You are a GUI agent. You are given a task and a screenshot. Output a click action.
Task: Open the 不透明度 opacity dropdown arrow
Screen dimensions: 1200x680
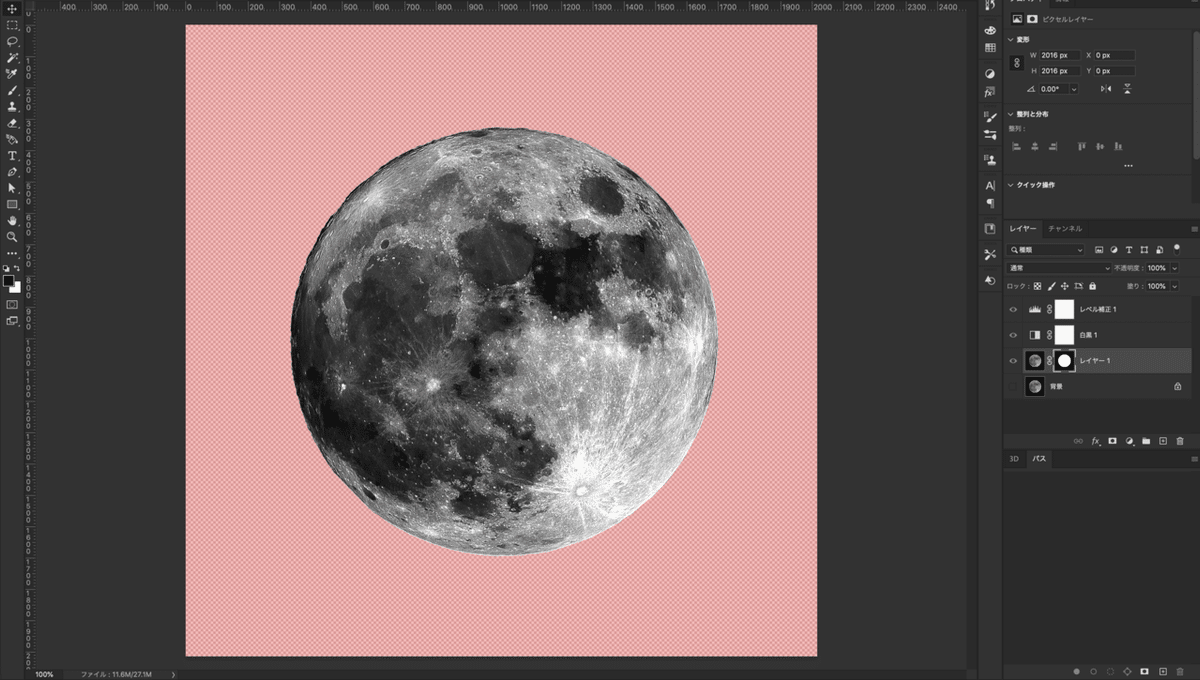click(x=1174, y=268)
